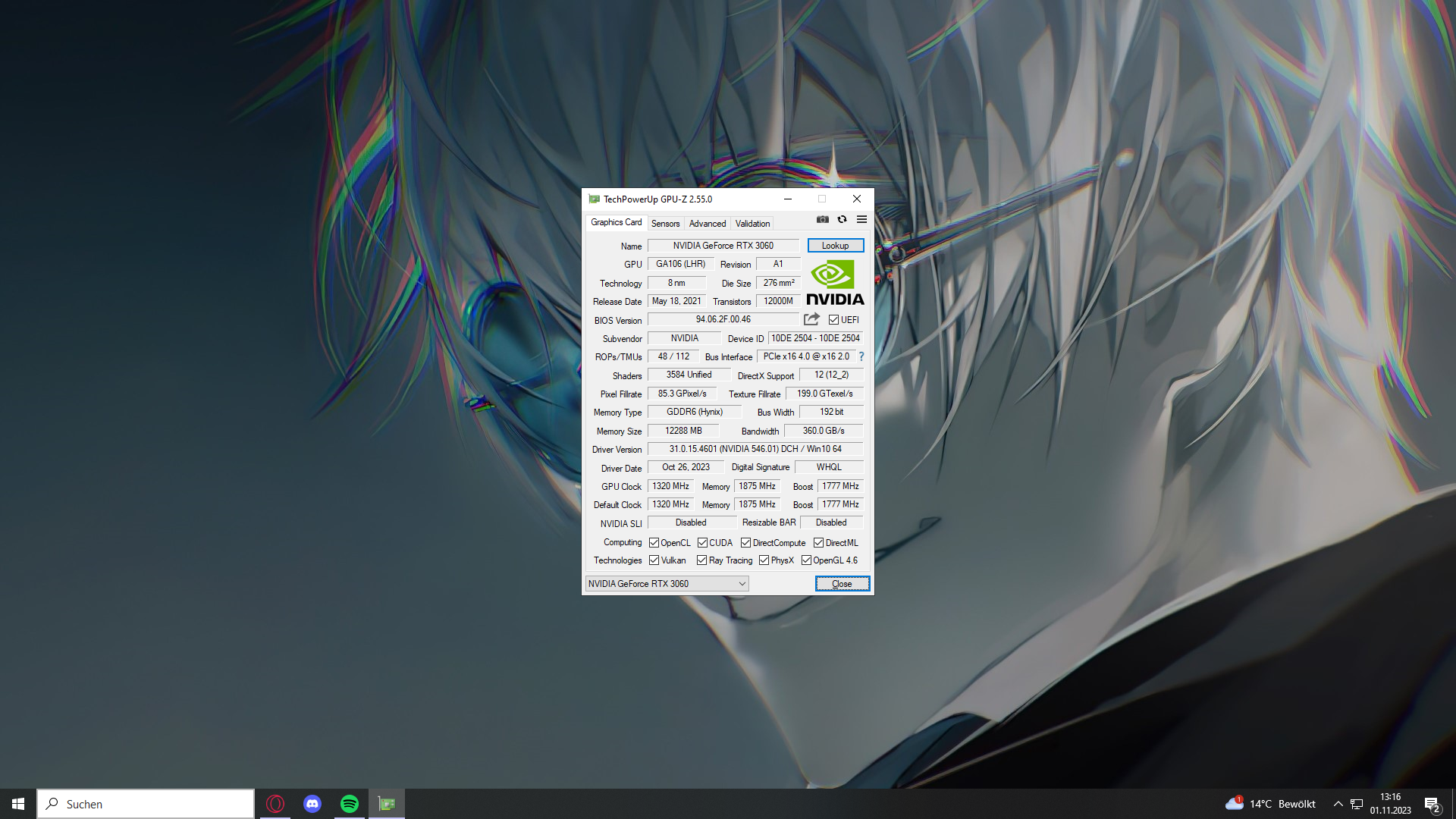The height and width of the screenshot is (819, 1456).
Task: Click the Close button
Action: (x=842, y=584)
